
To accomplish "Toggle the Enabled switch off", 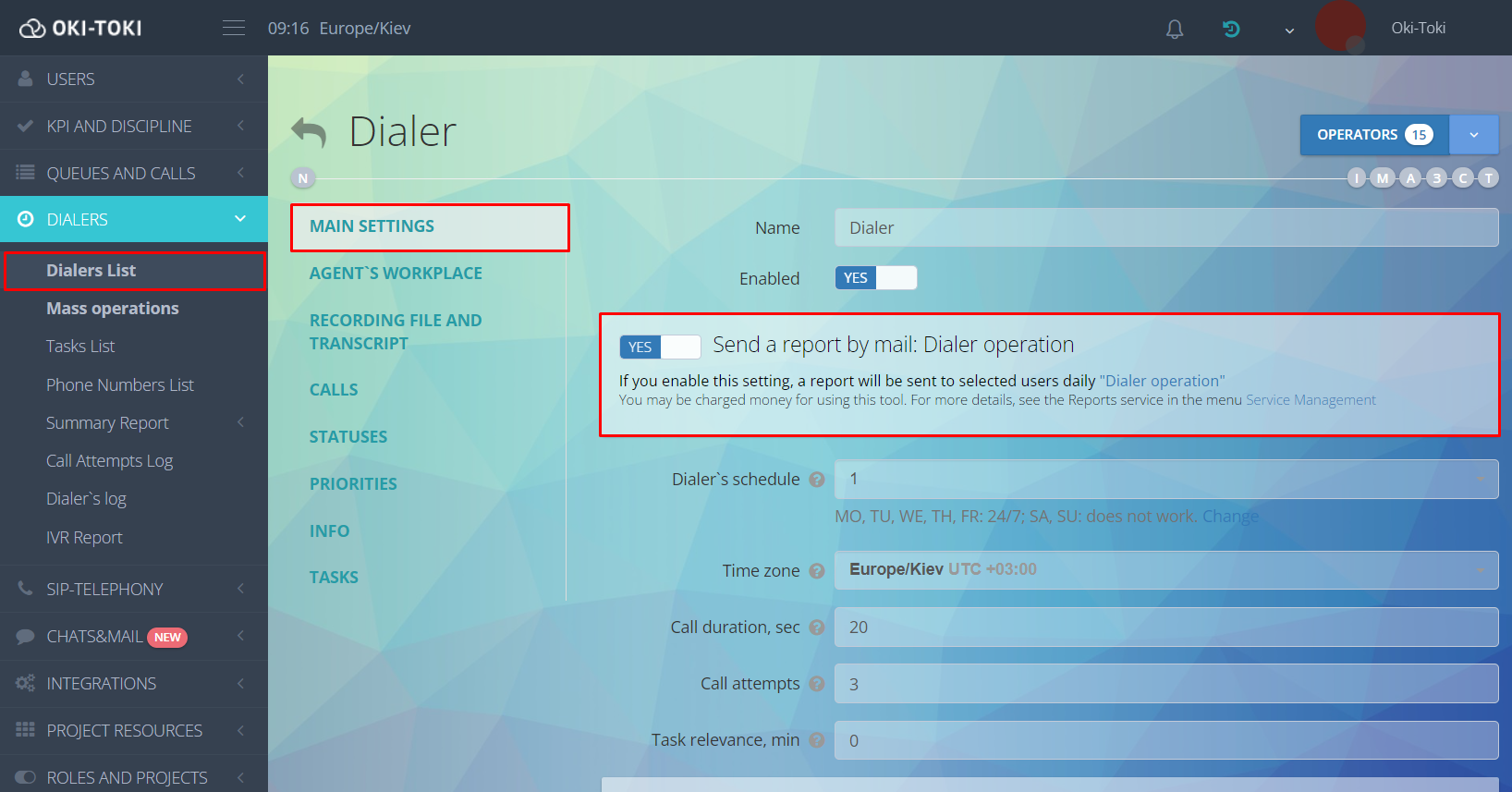I will (875, 278).
